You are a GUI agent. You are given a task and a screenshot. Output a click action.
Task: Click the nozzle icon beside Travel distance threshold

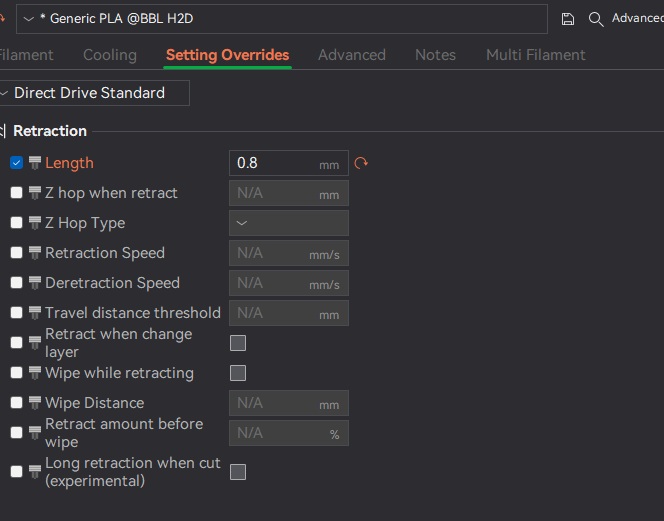35,313
